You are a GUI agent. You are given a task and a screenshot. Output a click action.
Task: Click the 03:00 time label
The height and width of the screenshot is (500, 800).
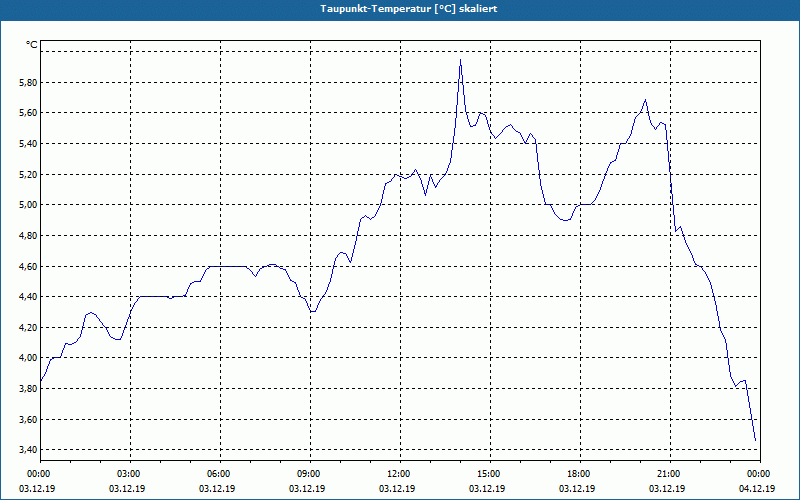click(x=131, y=474)
